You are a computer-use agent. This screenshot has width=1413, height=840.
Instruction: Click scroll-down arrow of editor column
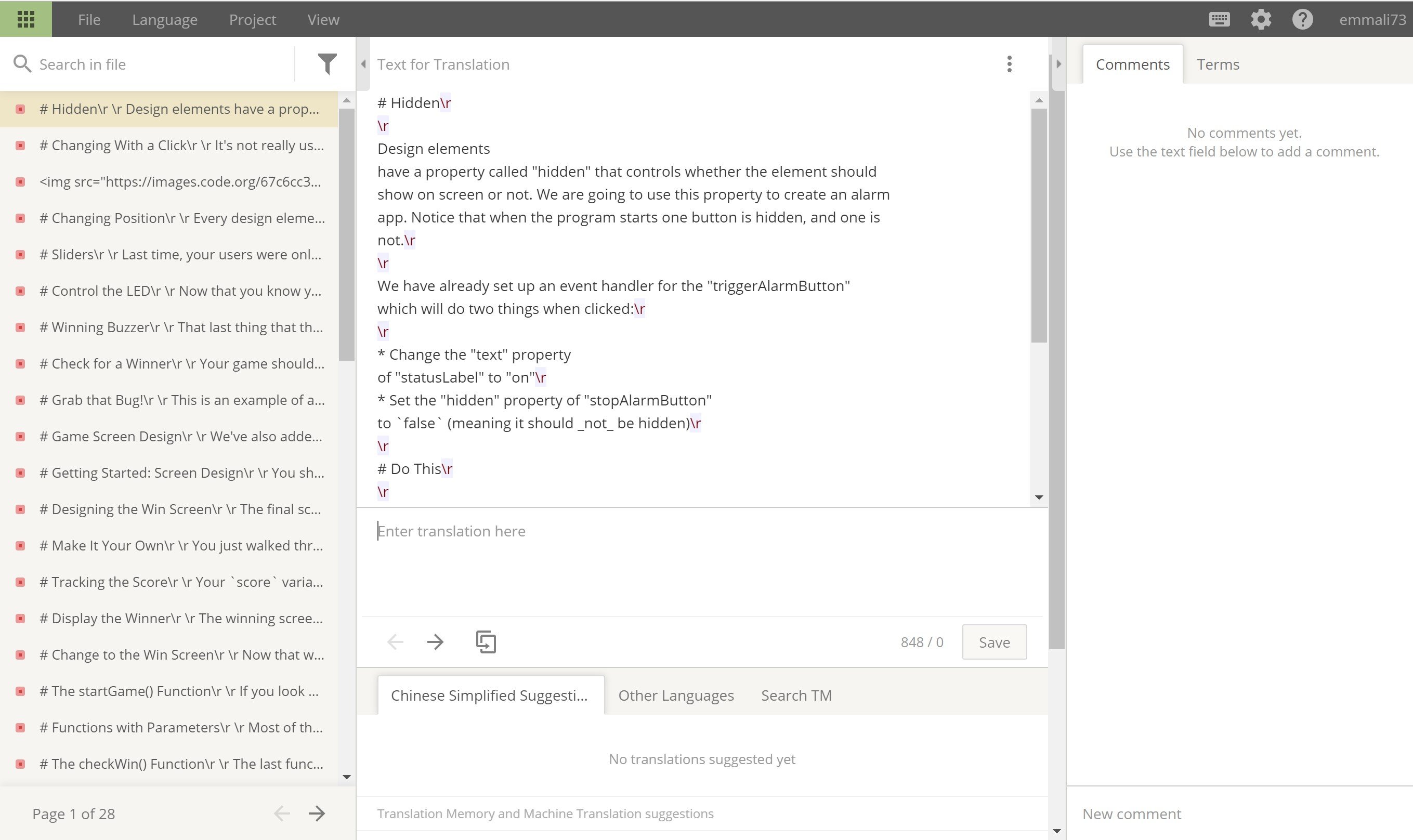(1056, 831)
